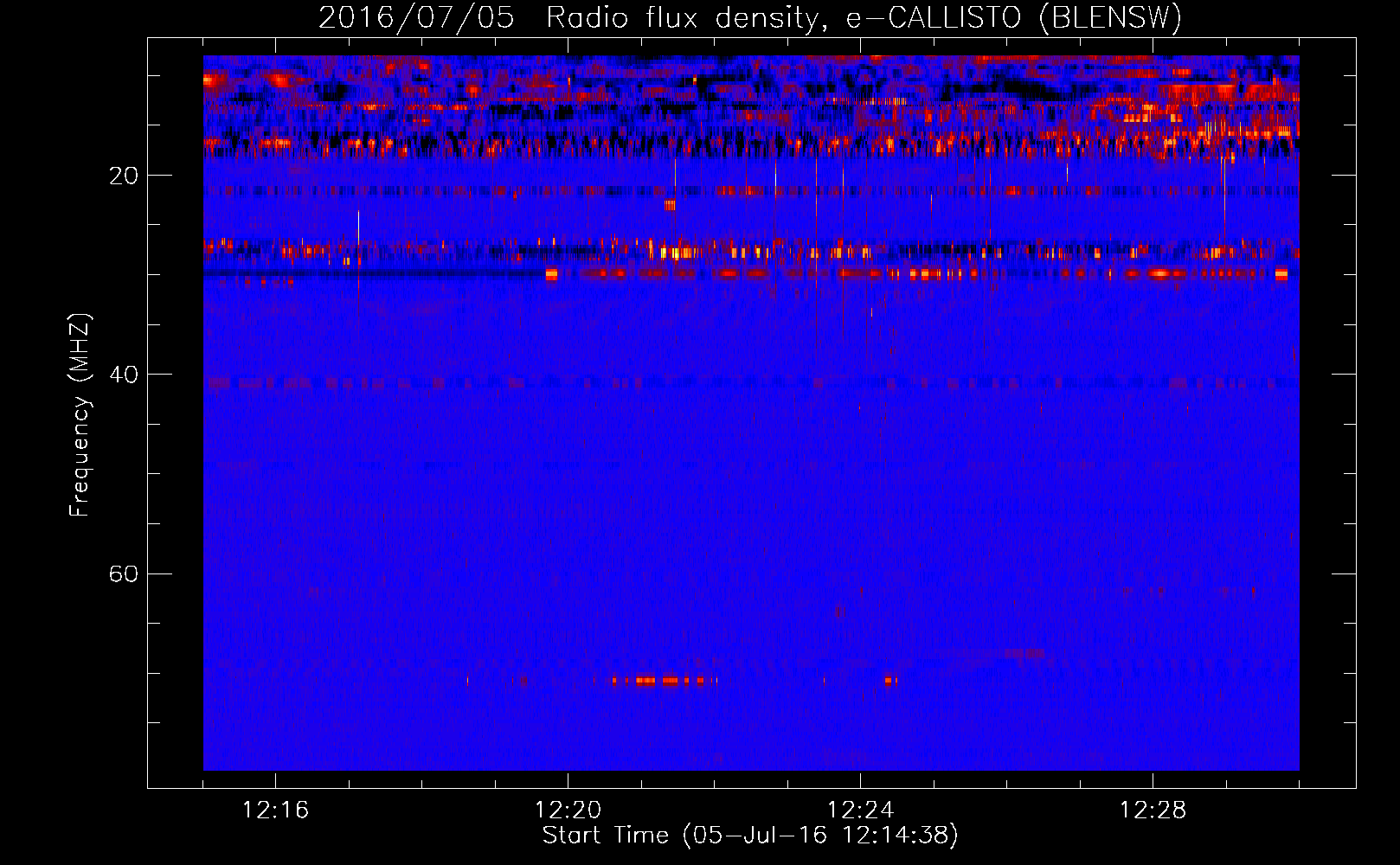Click the 12:28 time tick label
1400x865 pixels.
tap(1153, 811)
